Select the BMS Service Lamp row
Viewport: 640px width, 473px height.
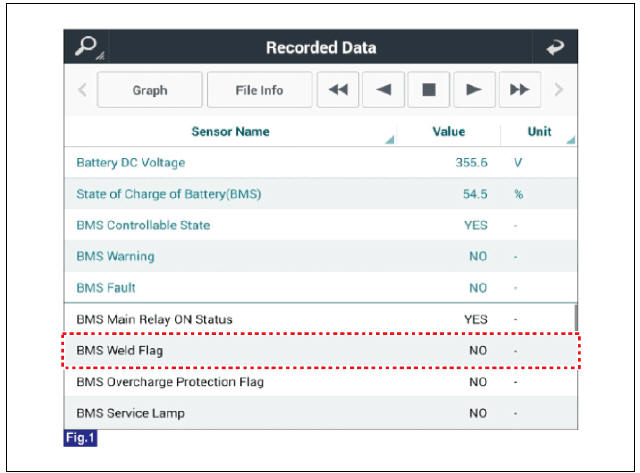click(321, 413)
